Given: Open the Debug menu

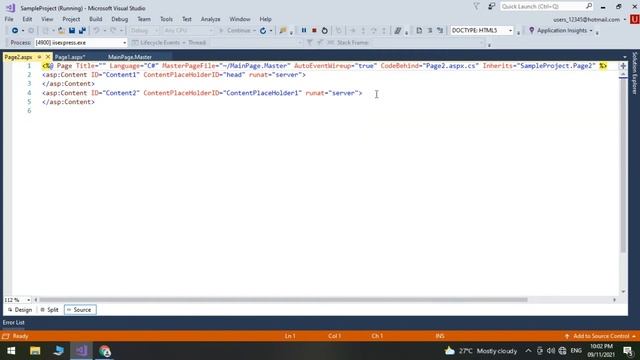Looking at the screenshot, I should 120,19.
